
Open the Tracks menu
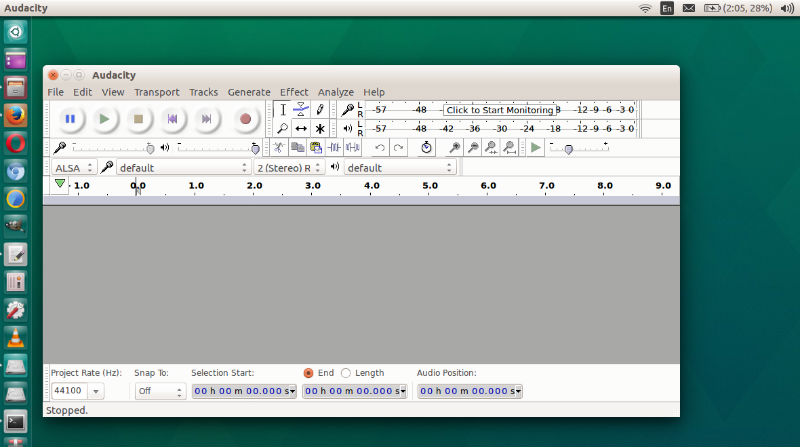pos(204,92)
